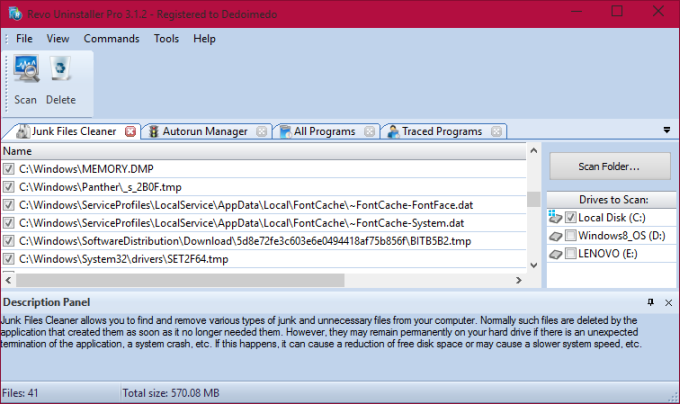Maximize the Revo Uninstaller window
This screenshot has height=404, width=680.
tap(617, 11)
